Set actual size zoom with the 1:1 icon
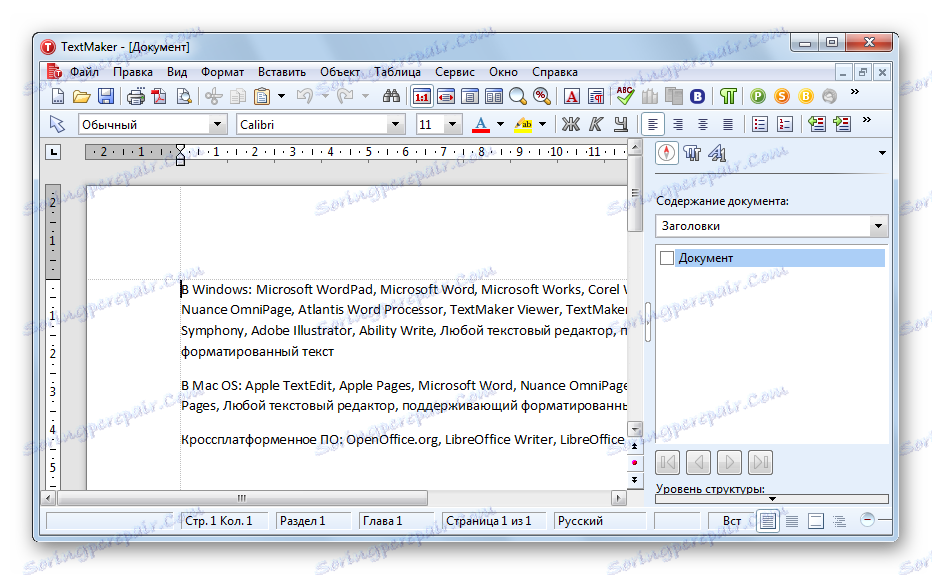The height and width of the screenshot is (575, 932). pos(422,96)
